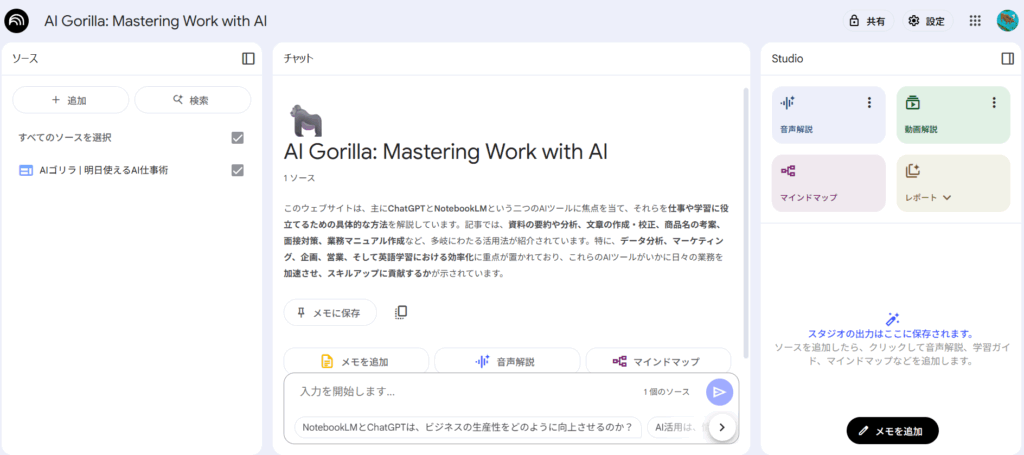The width and height of the screenshot is (1024, 455).
Task: Click the Studio panel header label
Action: 787,59
